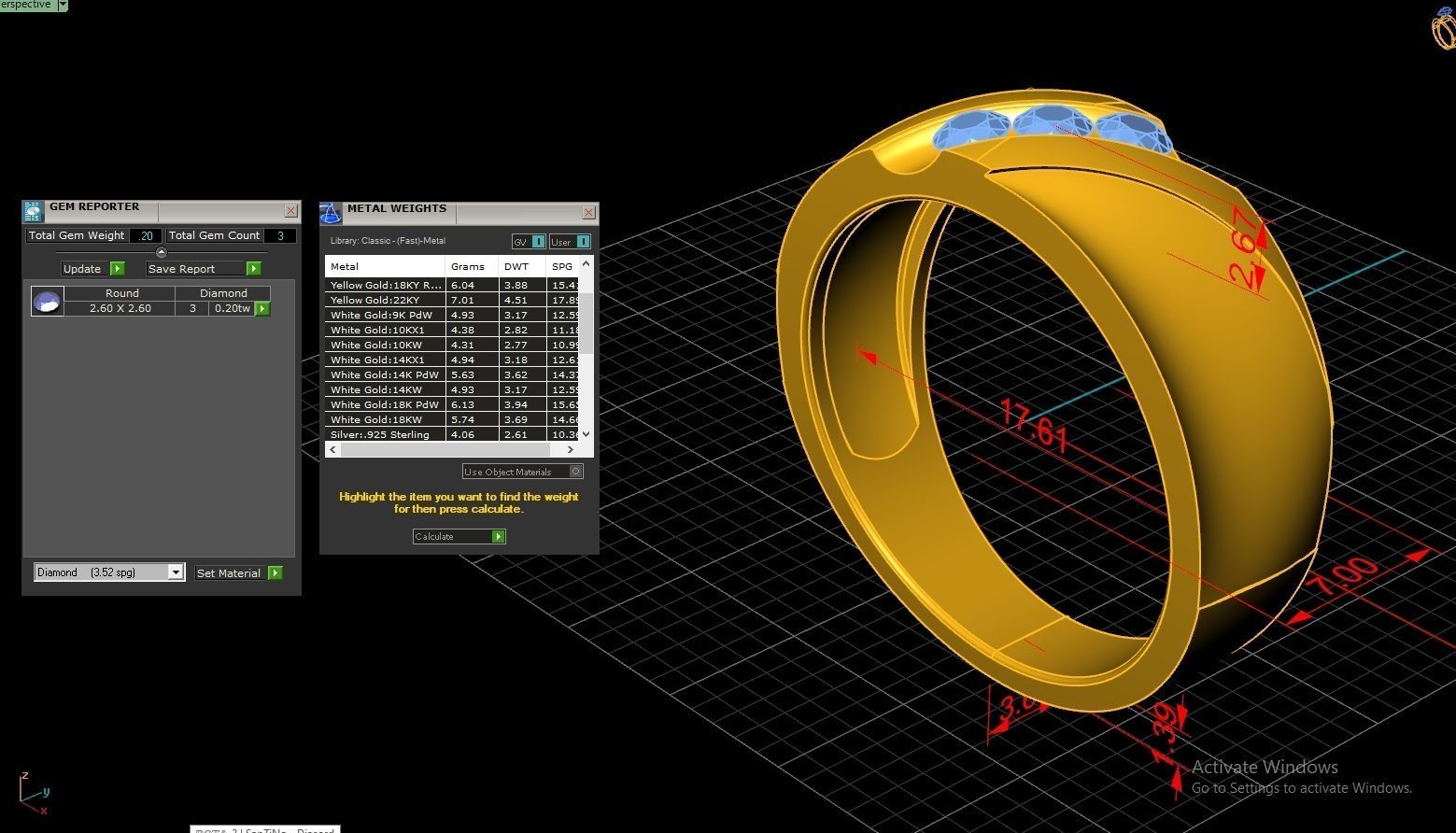Toggle the User library switch
This screenshot has width=1456, height=833.
click(570, 242)
